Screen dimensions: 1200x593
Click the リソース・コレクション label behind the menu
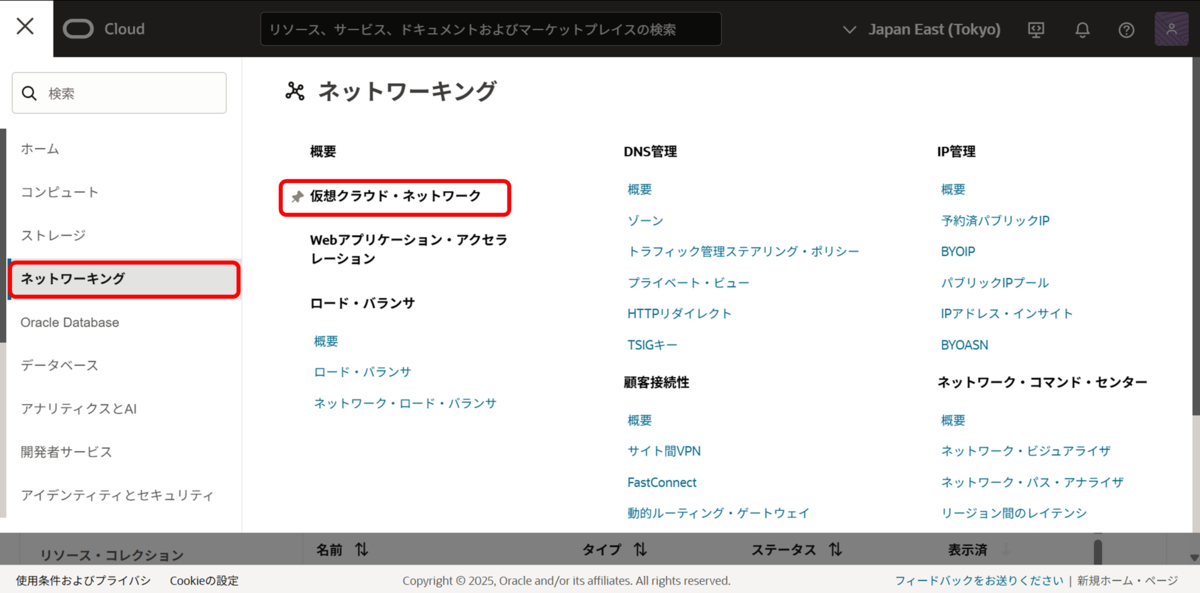click(111, 555)
